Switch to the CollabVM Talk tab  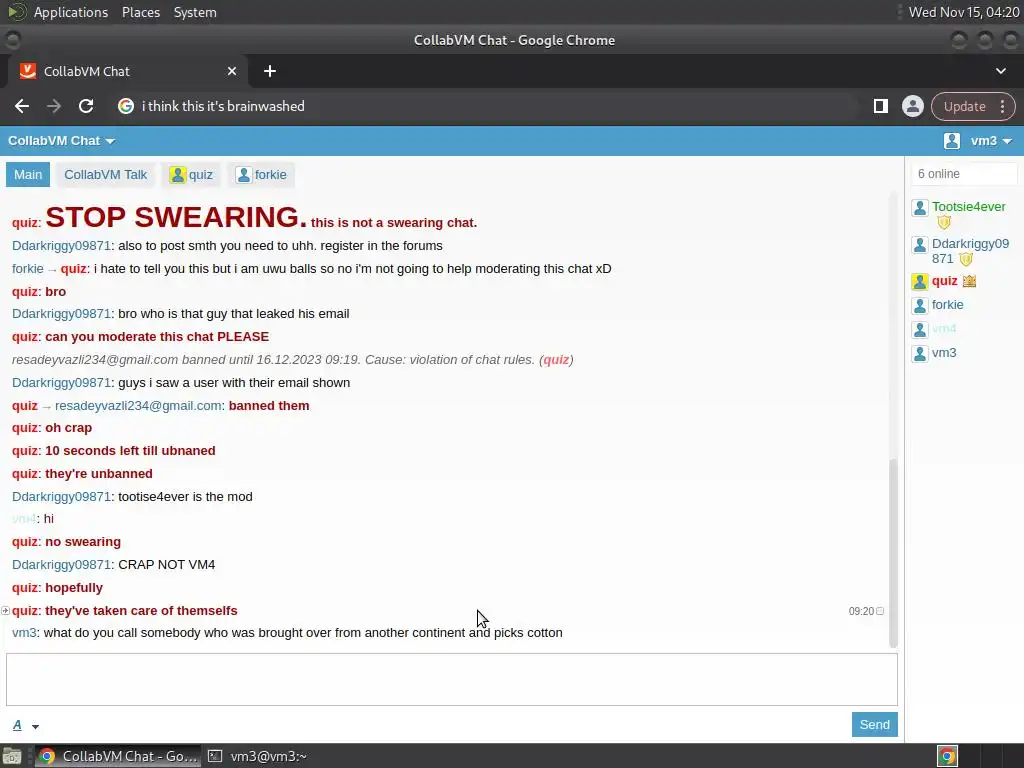coord(106,174)
